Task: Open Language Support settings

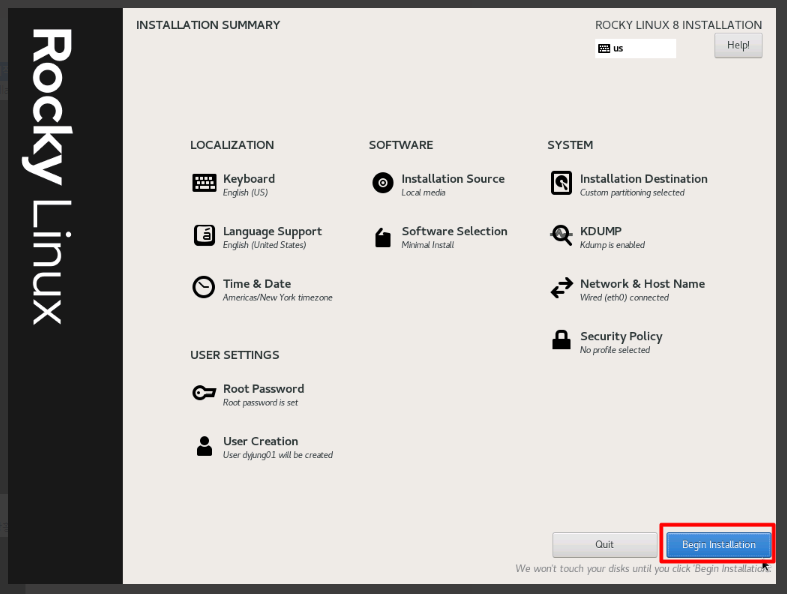Action: point(273,231)
